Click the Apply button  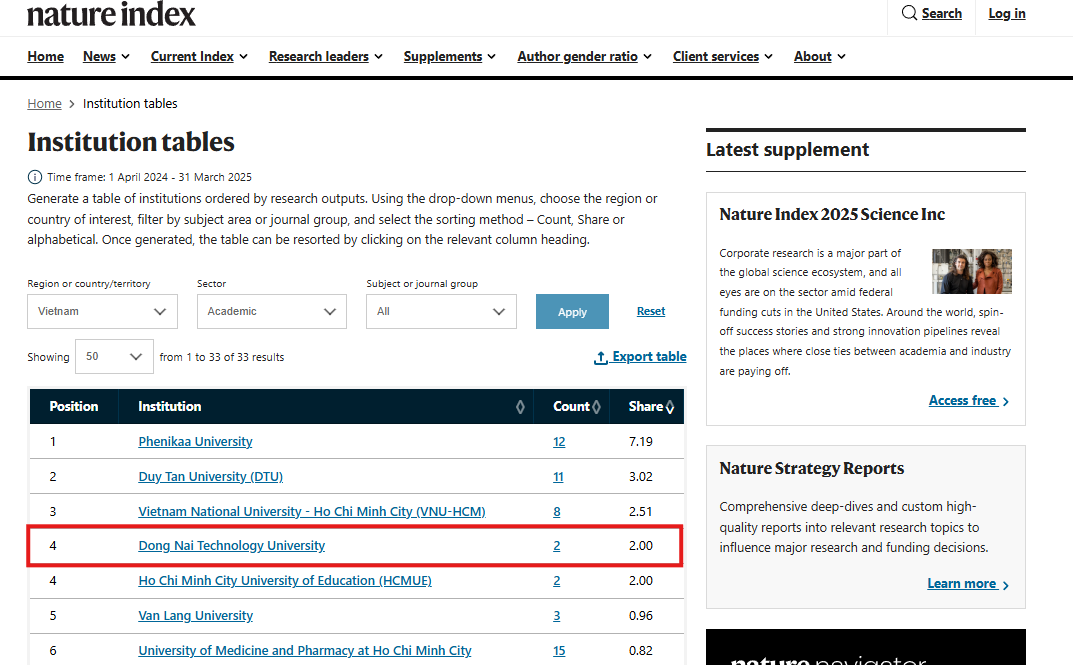572,311
